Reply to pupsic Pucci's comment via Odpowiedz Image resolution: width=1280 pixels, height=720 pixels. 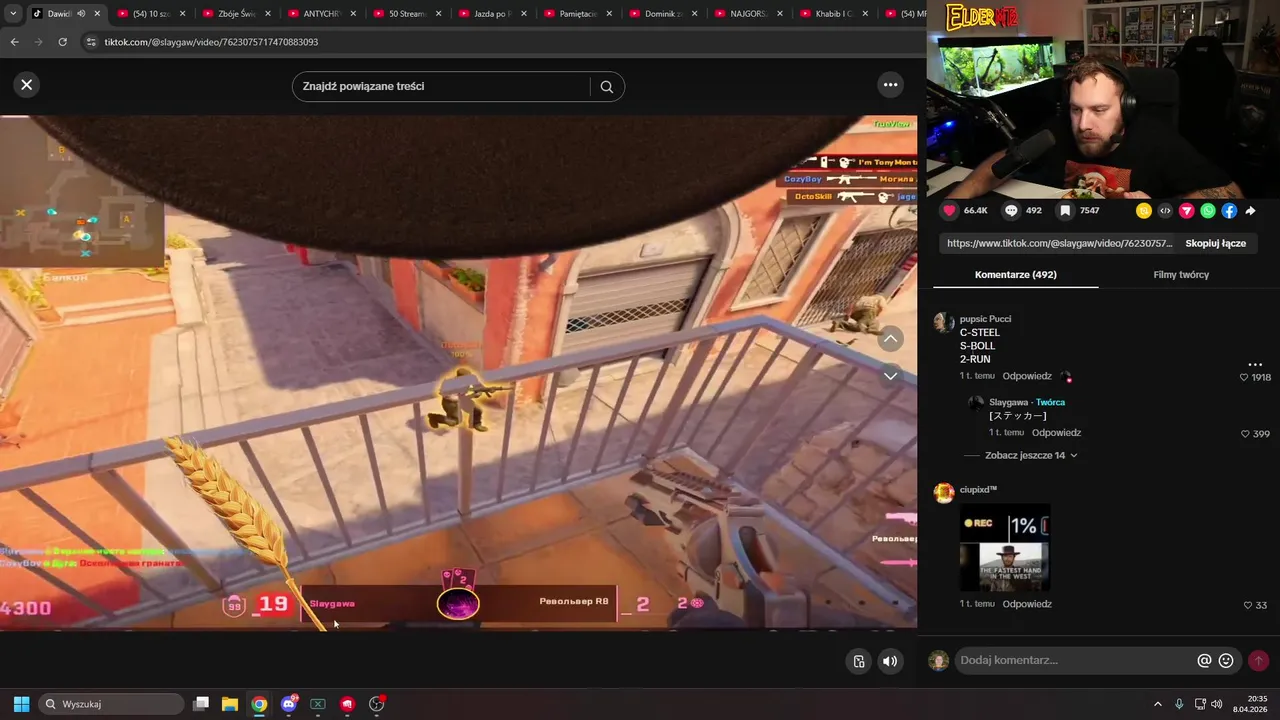coord(1027,376)
